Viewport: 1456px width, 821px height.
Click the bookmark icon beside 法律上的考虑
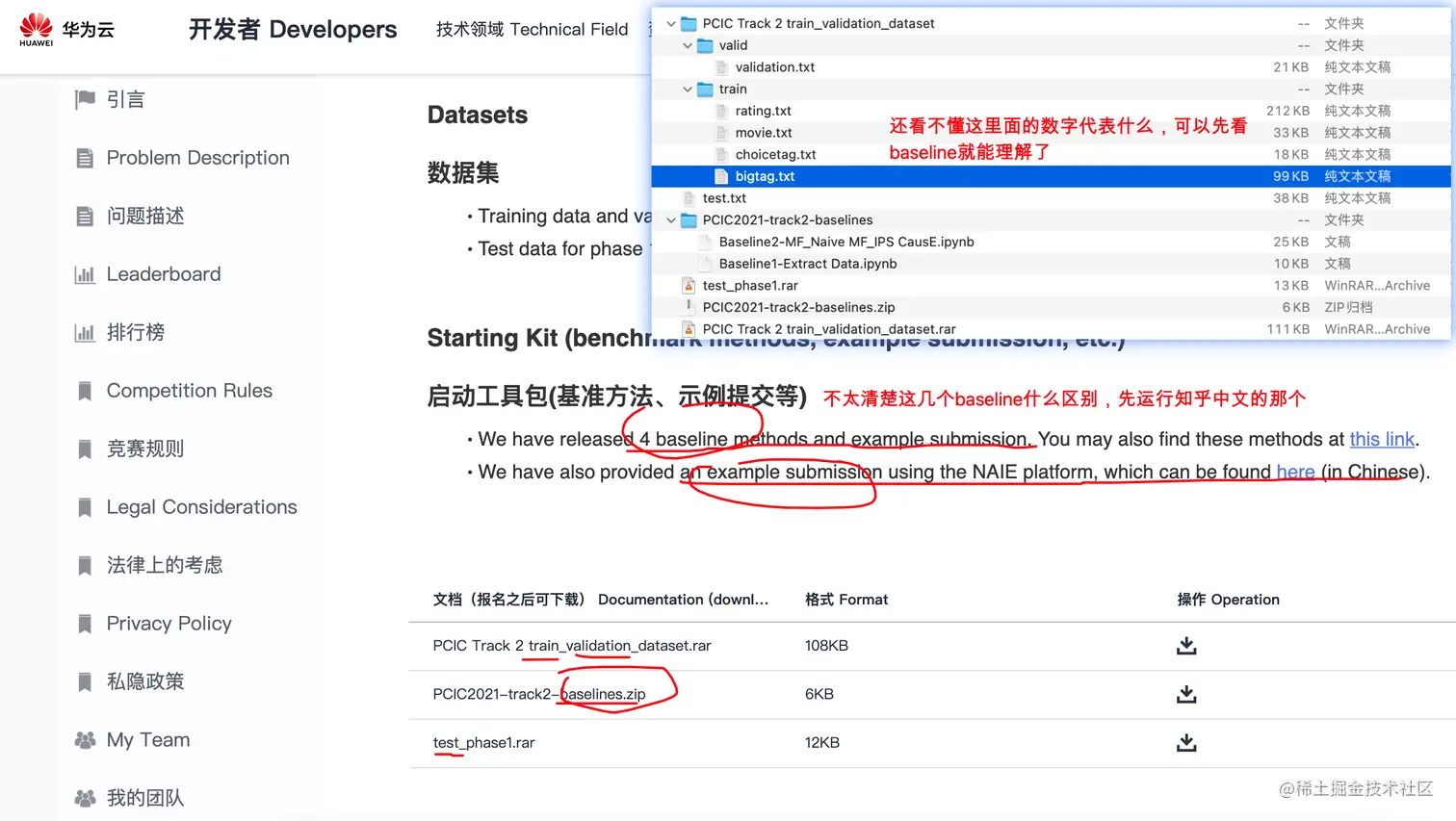(85, 565)
